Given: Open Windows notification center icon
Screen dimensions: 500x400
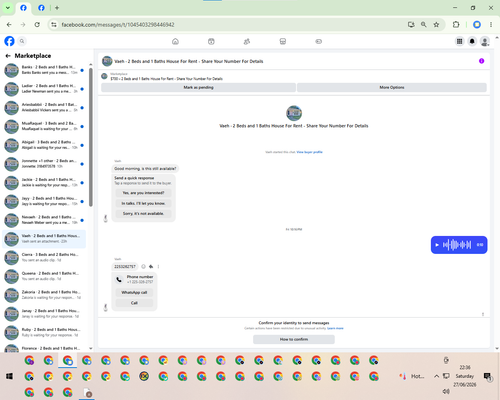Looking at the screenshot, I should click(x=487, y=376).
